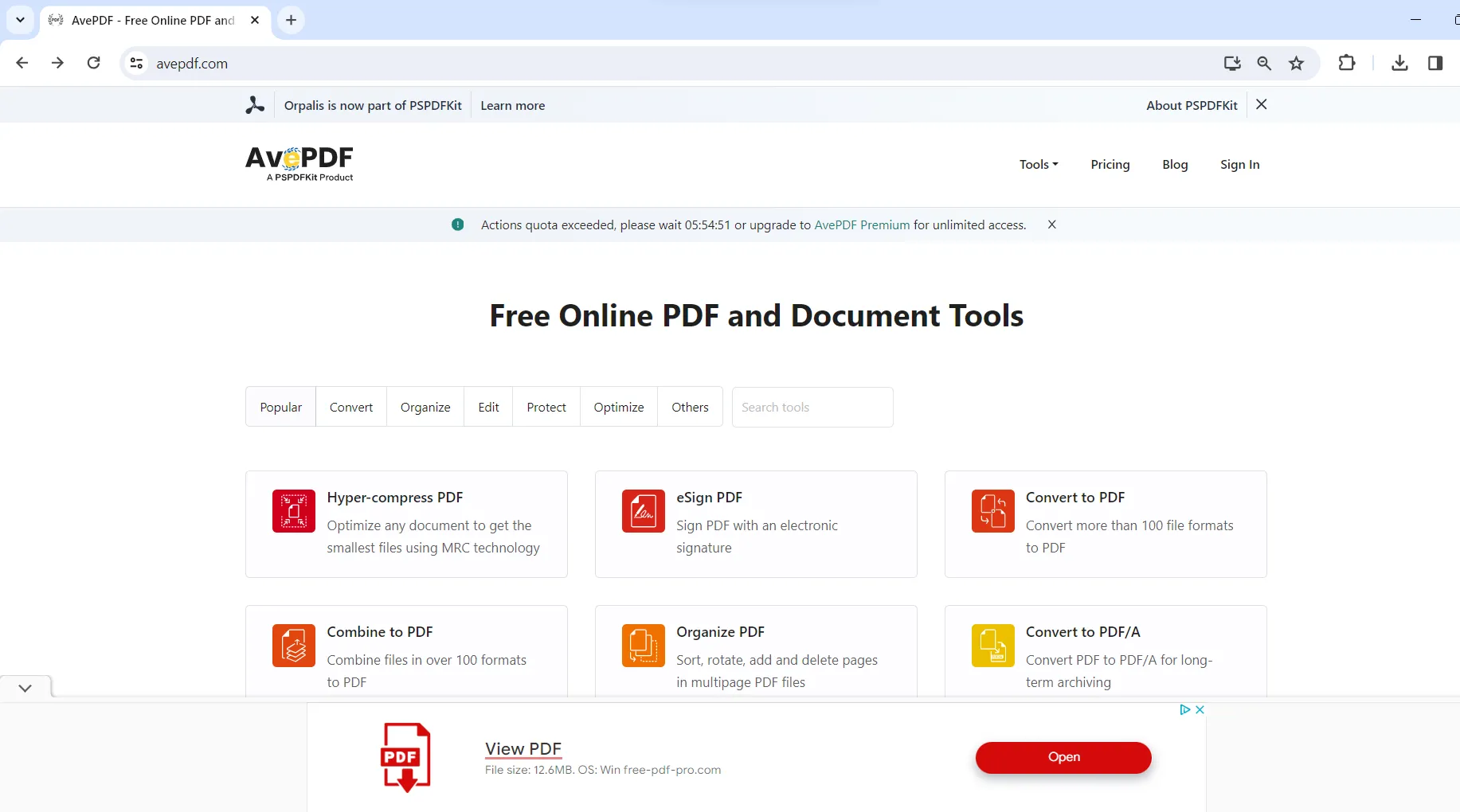Open the Convert to PDF/A tool title
The width and height of the screenshot is (1460, 812).
[x=1083, y=632]
